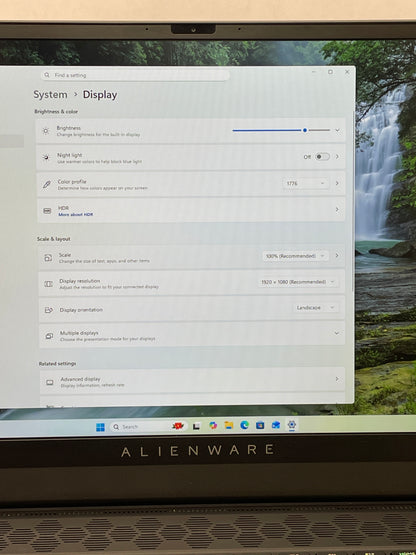Screen dimensions: 416x555
Task: Click the Multiple displays icon
Action: point(49,336)
